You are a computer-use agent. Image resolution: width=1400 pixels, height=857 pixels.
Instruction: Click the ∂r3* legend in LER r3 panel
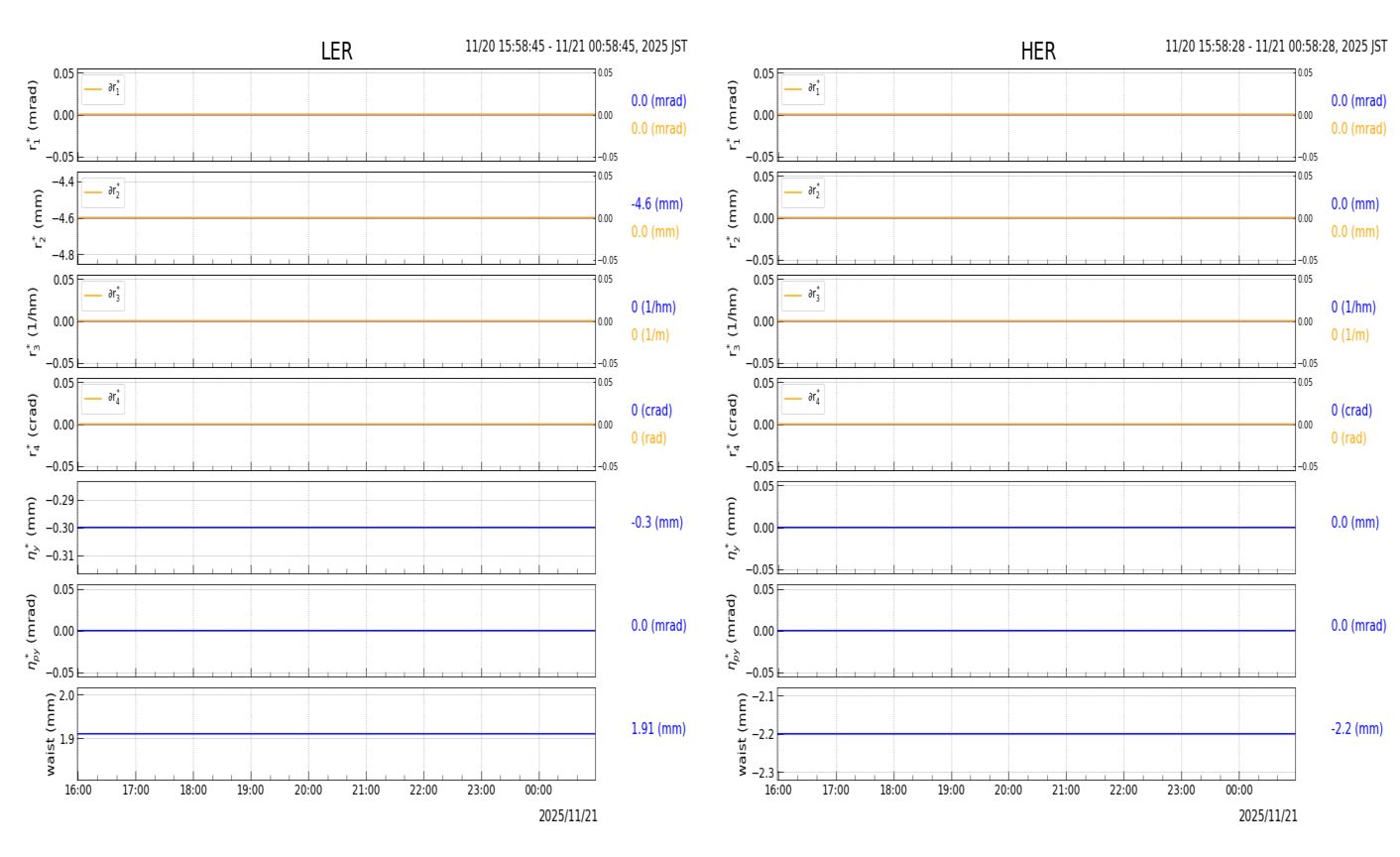point(103,296)
